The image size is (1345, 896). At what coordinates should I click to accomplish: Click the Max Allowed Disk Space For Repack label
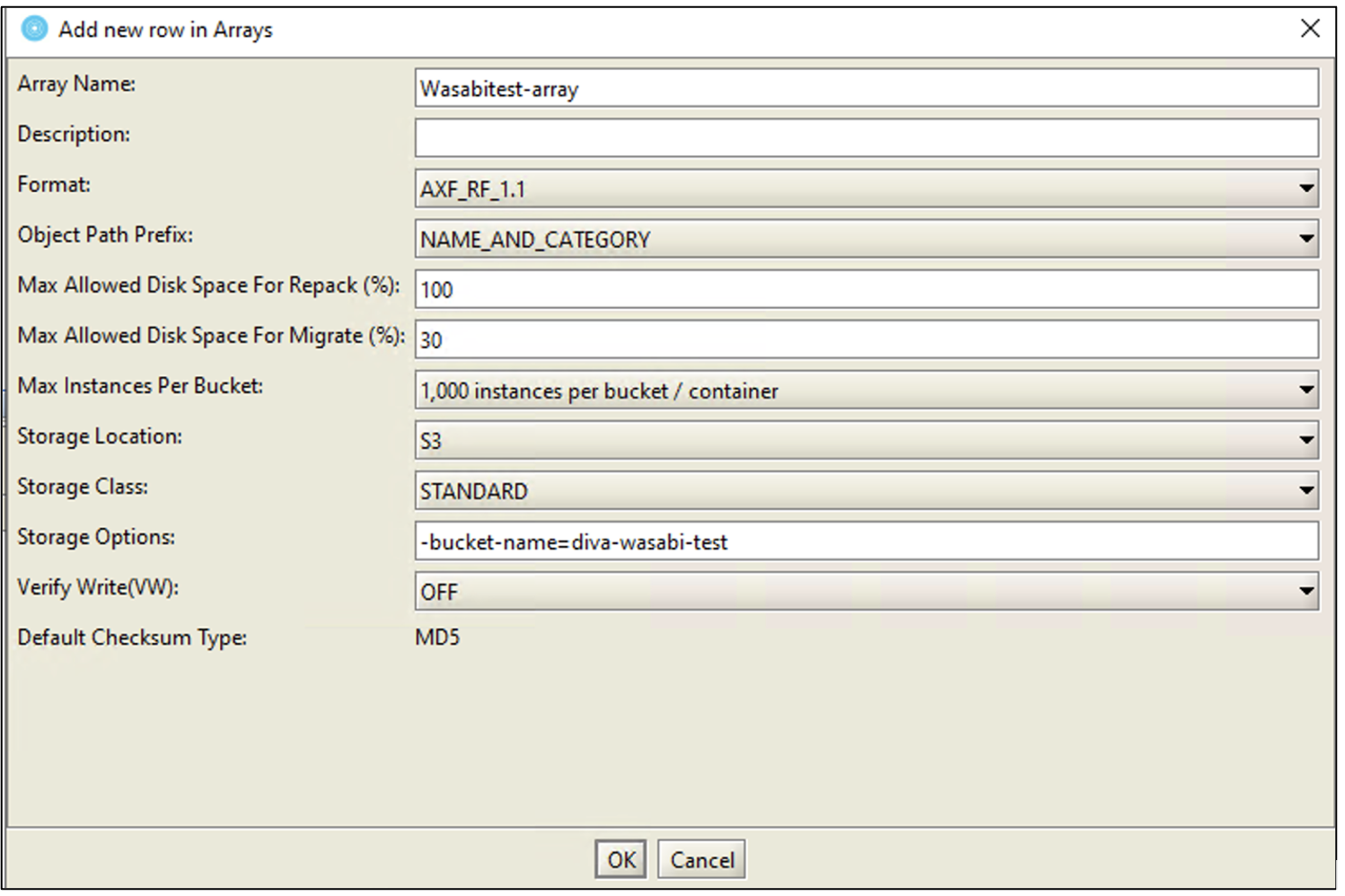click(x=208, y=285)
